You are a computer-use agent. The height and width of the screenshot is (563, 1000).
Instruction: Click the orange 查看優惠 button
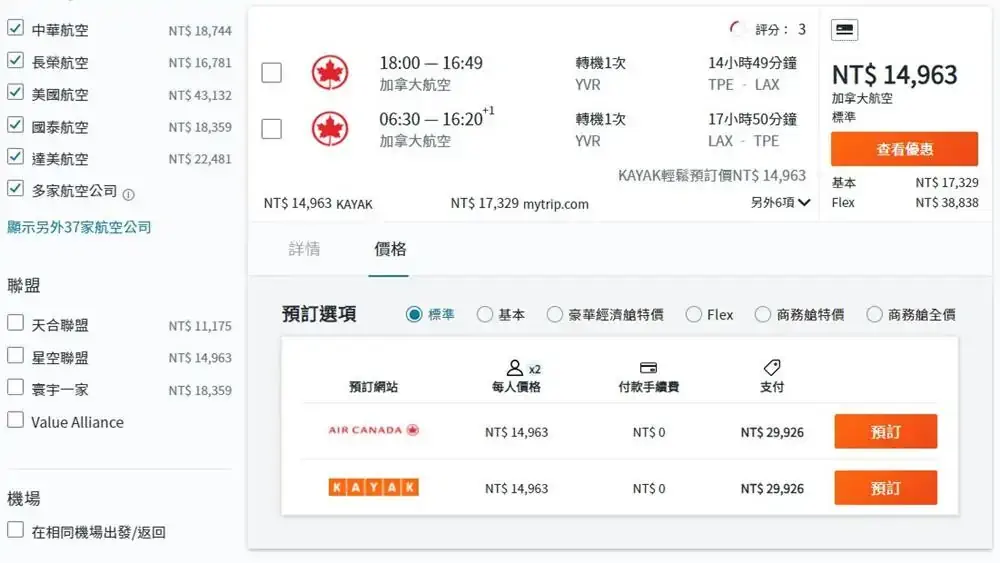904,149
